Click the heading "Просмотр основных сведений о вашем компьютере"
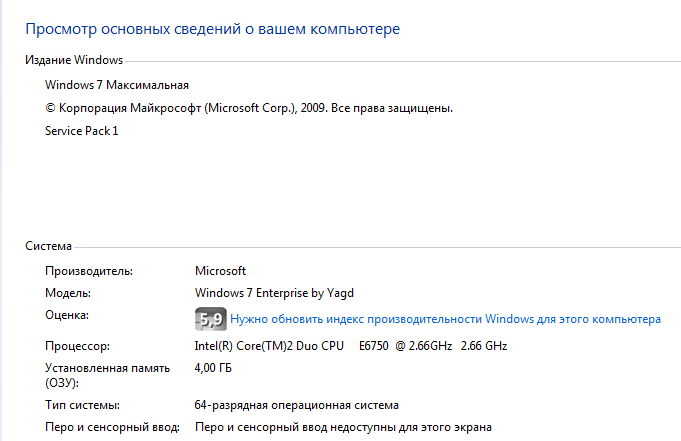 [212, 30]
